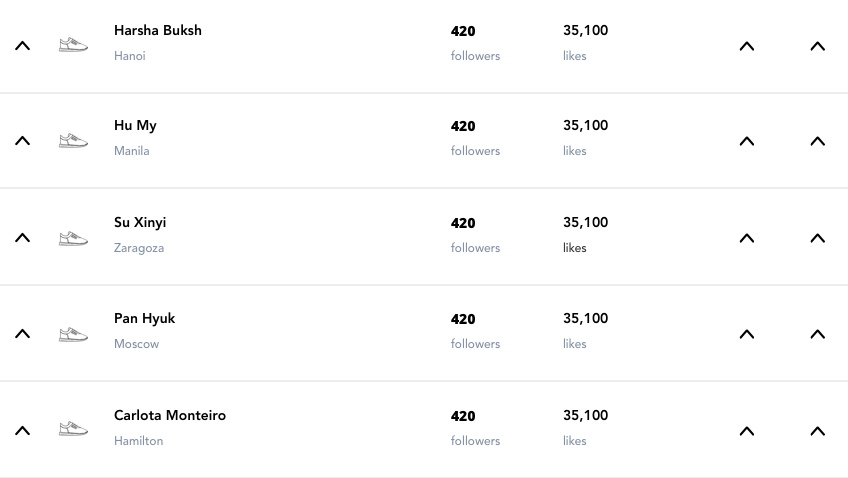Click the sneaker icon beside Carlota Monteiro
This screenshot has width=848, height=478.
click(x=73, y=430)
